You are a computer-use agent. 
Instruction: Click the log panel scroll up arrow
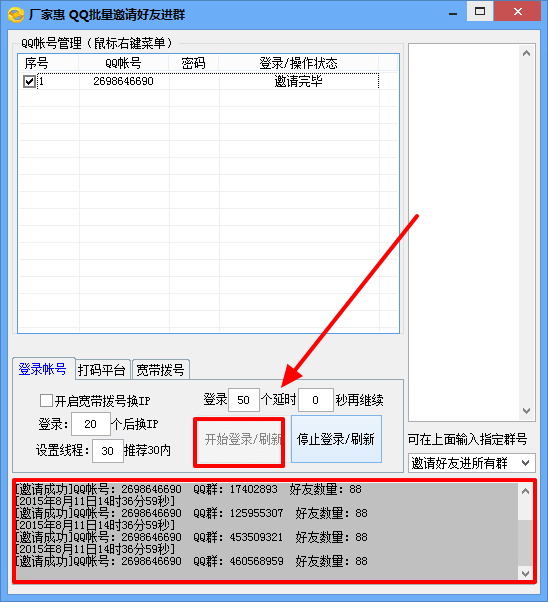525,491
